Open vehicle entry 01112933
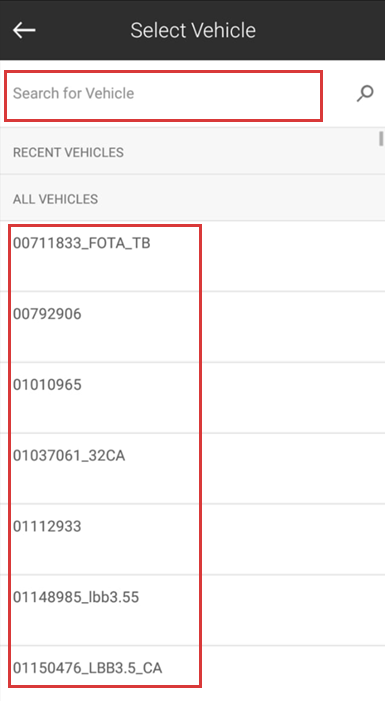The height and width of the screenshot is (701, 385). click(192, 539)
